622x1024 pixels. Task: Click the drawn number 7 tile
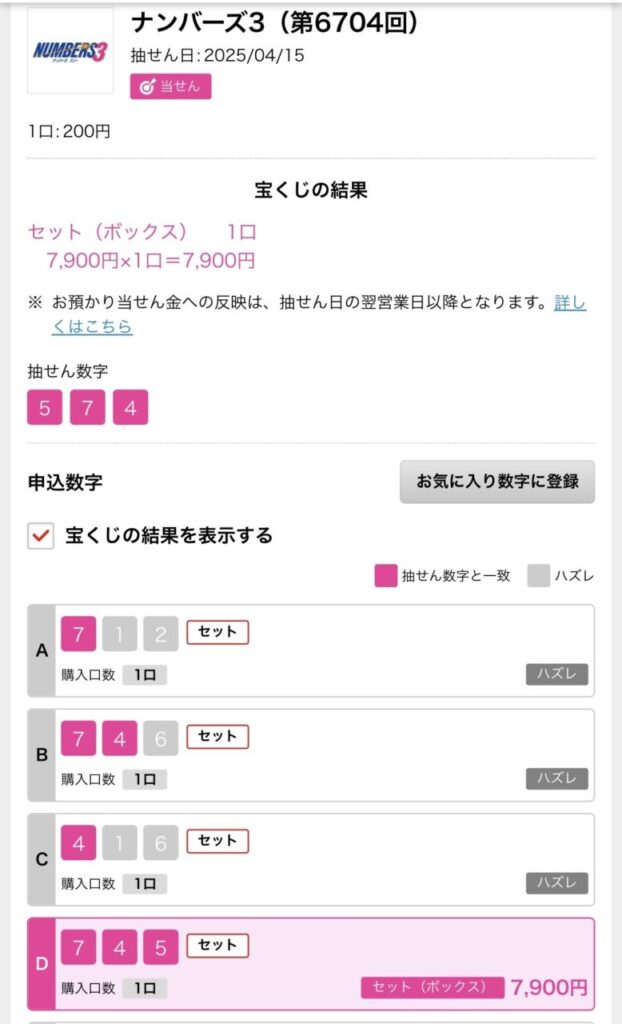(x=87, y=407)
